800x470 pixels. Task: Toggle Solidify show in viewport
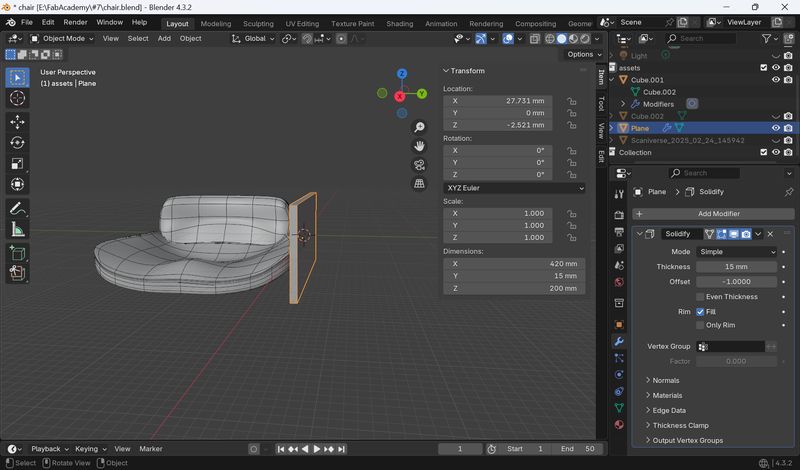pos(734,234)
